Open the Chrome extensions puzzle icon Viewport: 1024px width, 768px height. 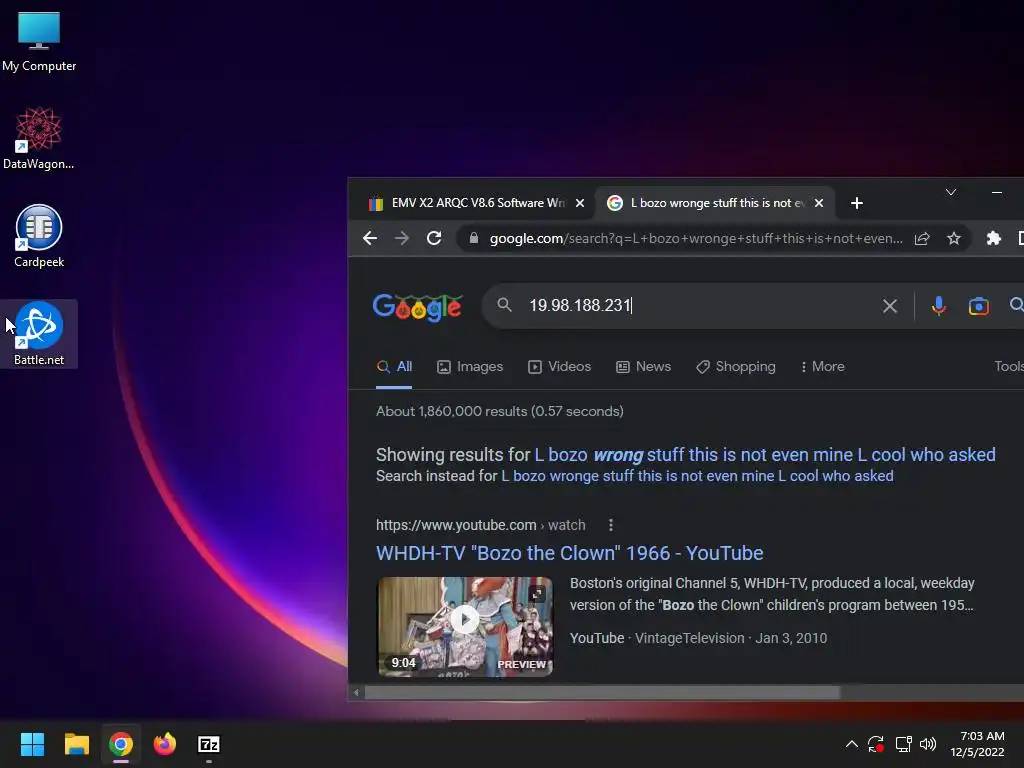click(x=993, y=238)
